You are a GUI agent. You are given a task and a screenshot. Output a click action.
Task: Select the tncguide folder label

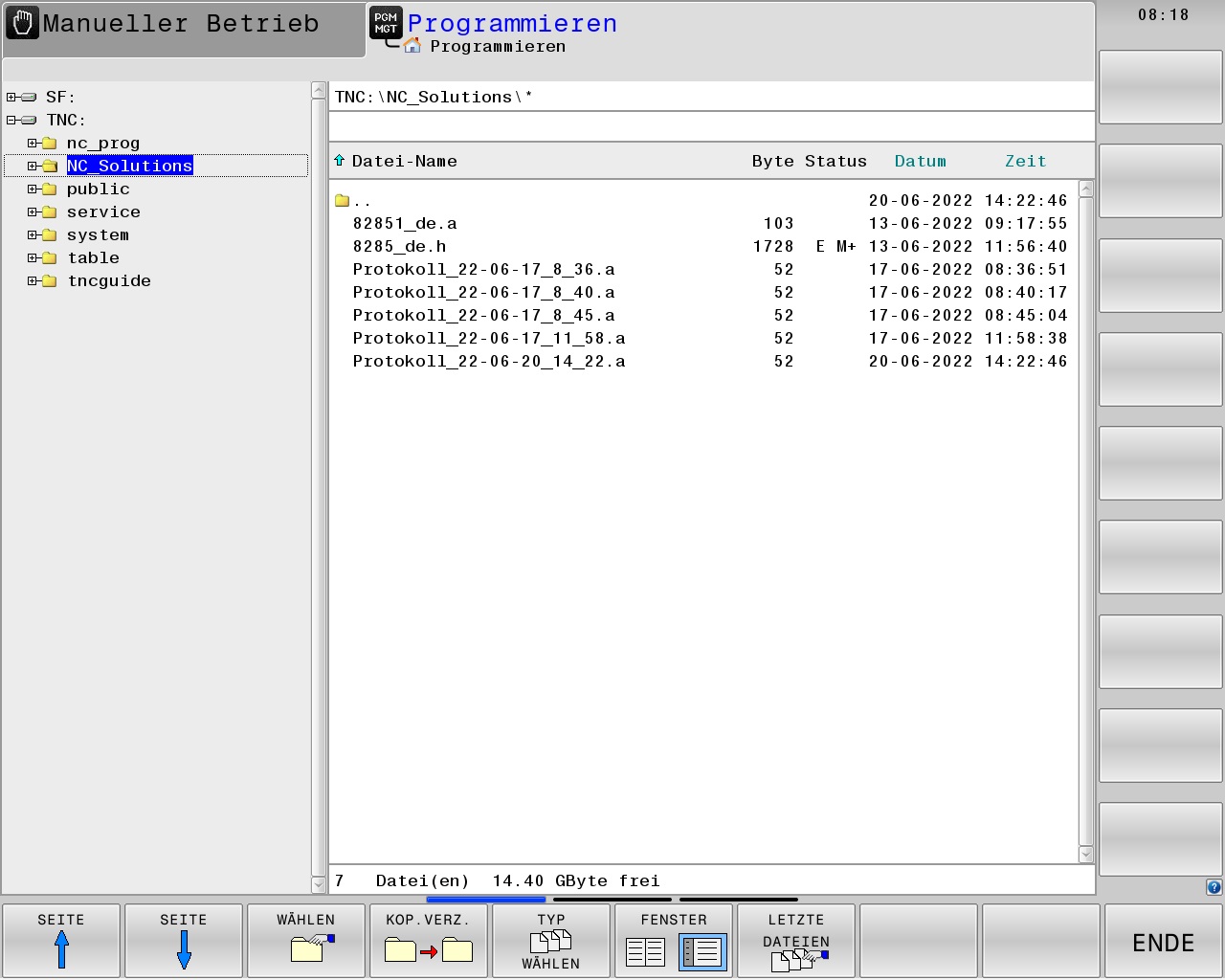coord(109,280)
